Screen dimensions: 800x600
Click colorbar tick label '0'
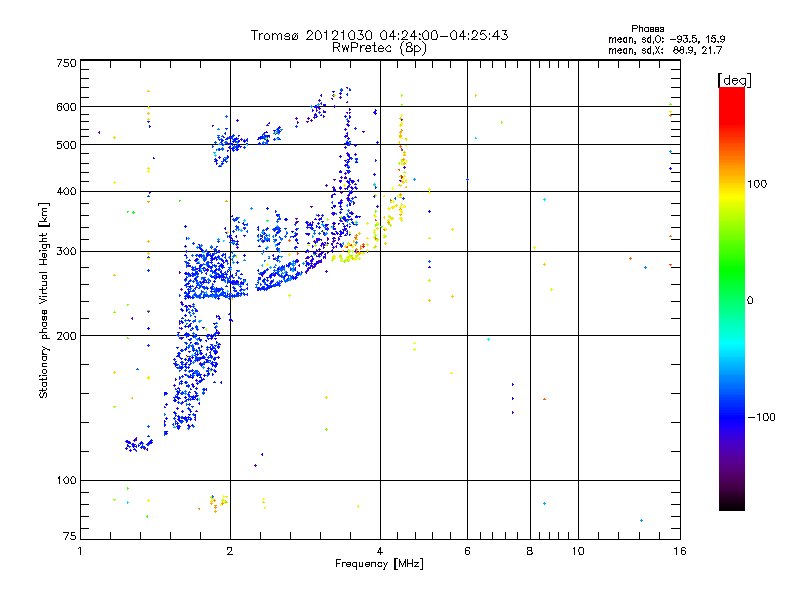(750, 300)
